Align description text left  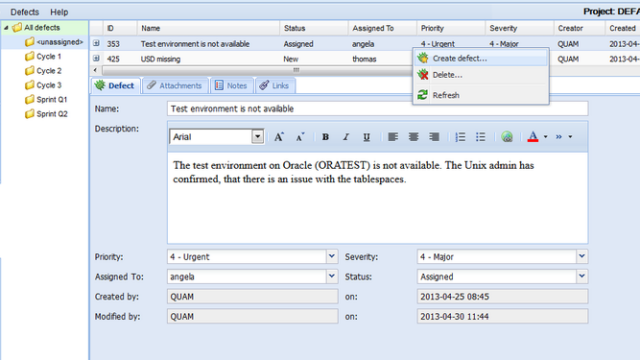pos(393,137)
